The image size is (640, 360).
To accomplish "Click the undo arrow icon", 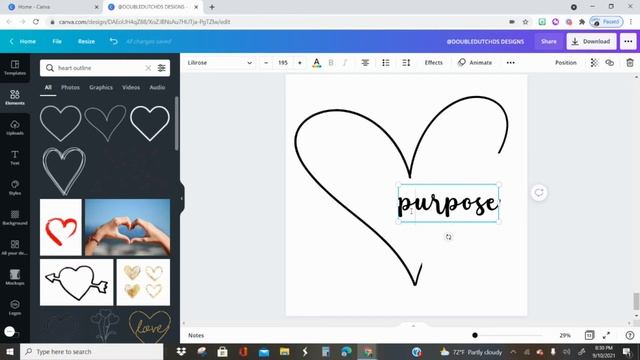I will pos(113,41).
